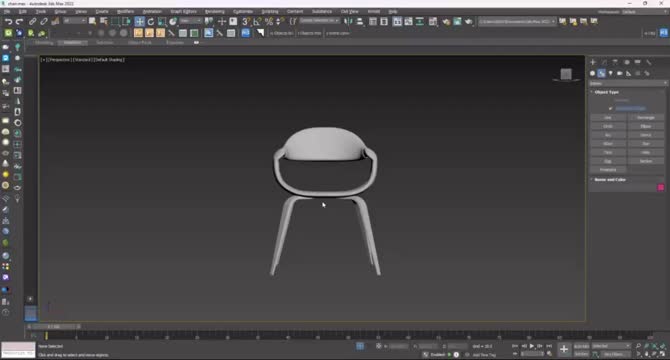This screenshot has width=670, height=360.
Task: Toggle the Start New Shape checkbox
Action: pos(611,108)
